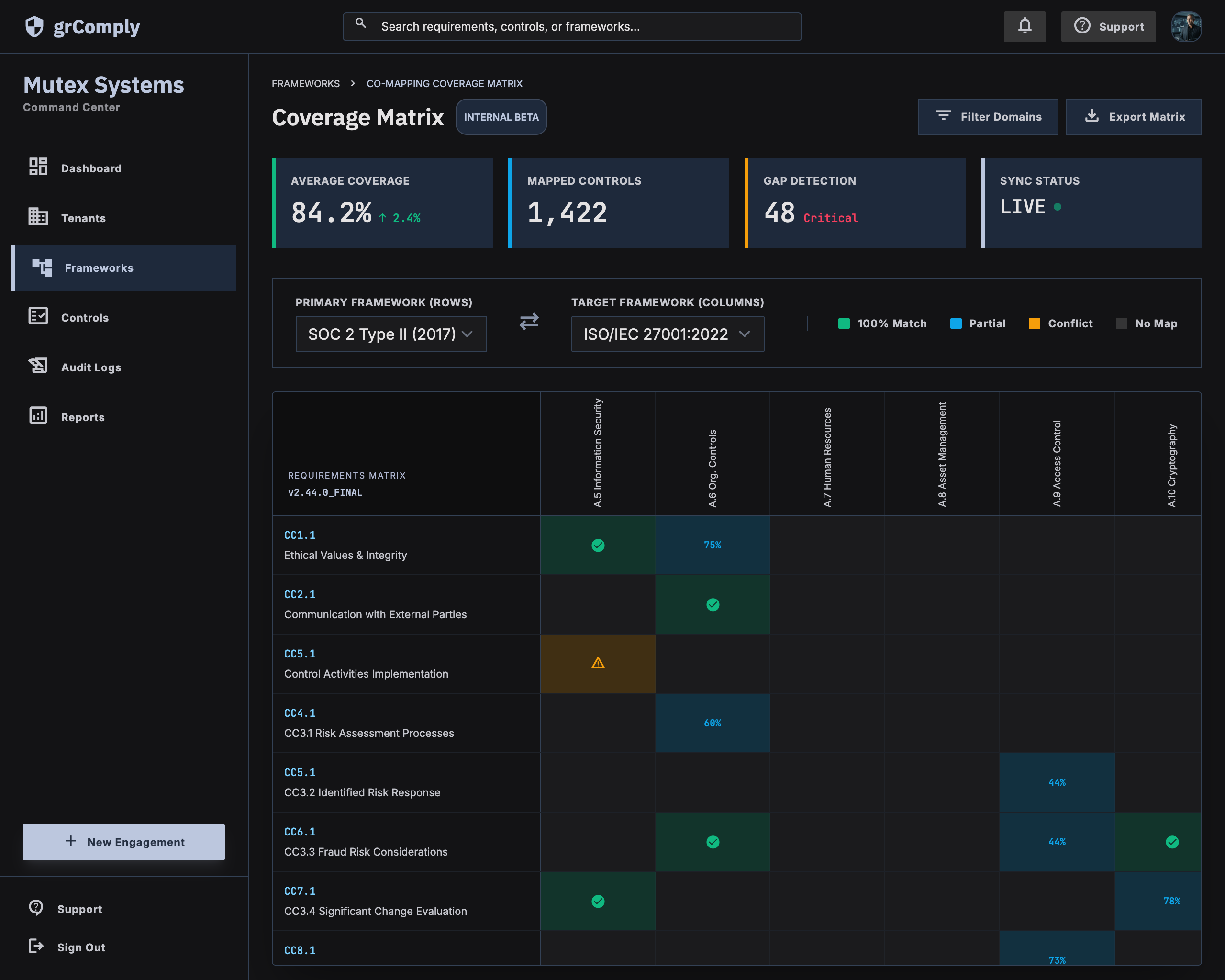Viewport: 1225px width, 980px height.
Task: Click the Controls checklist icon
Action: [x=38, y=316]
